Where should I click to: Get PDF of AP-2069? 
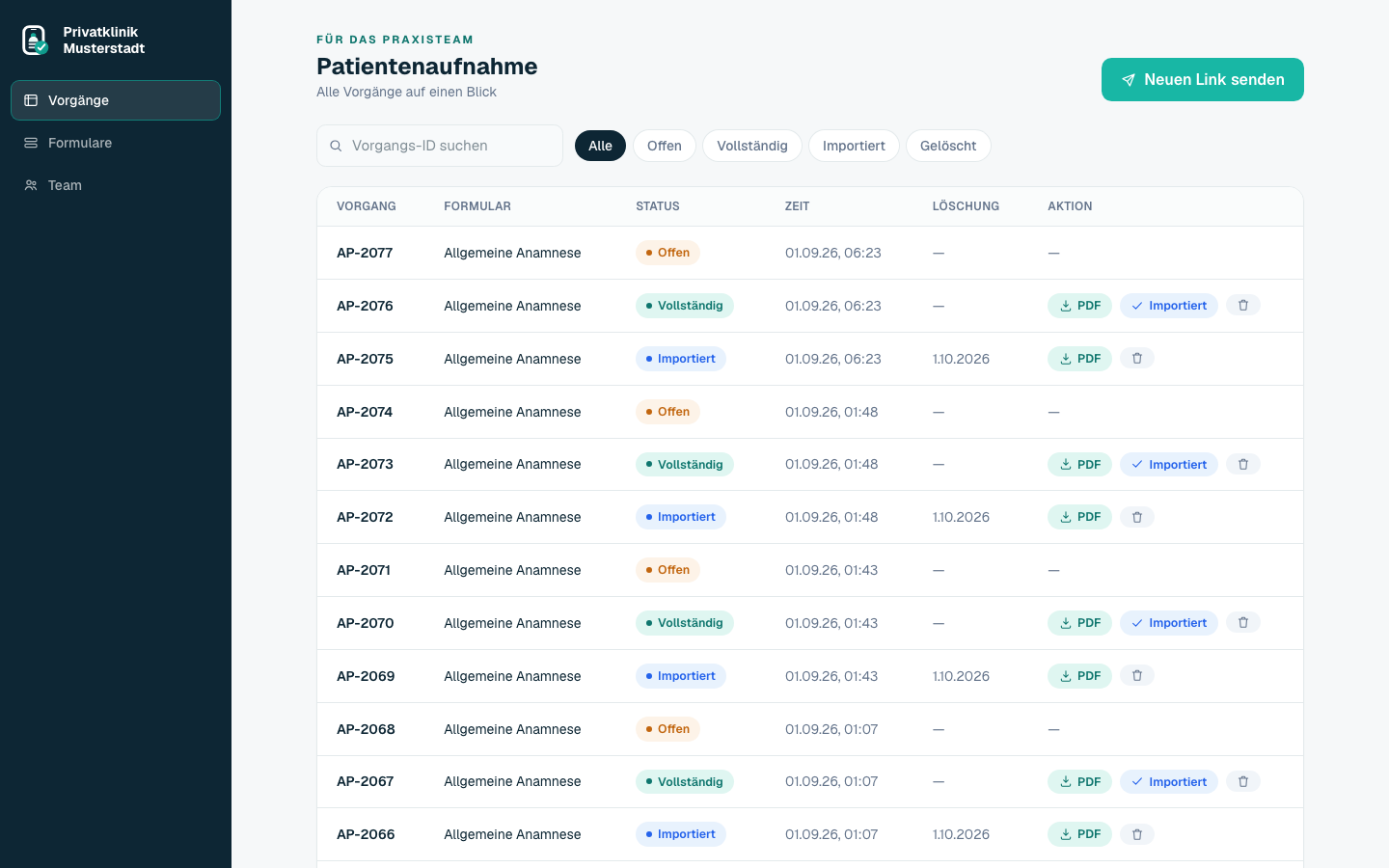pos(1080,676)
